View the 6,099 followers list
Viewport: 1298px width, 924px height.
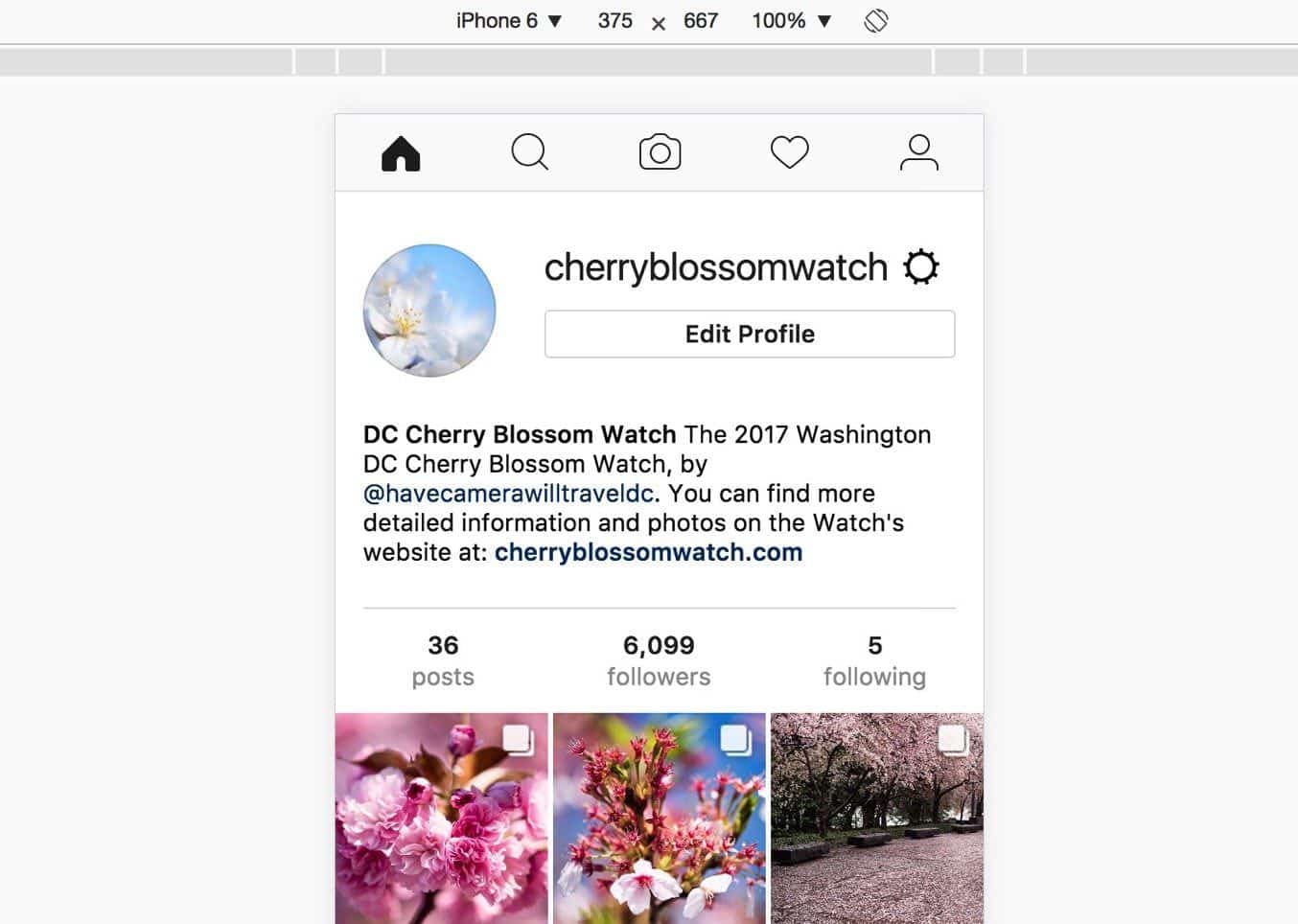659,660
